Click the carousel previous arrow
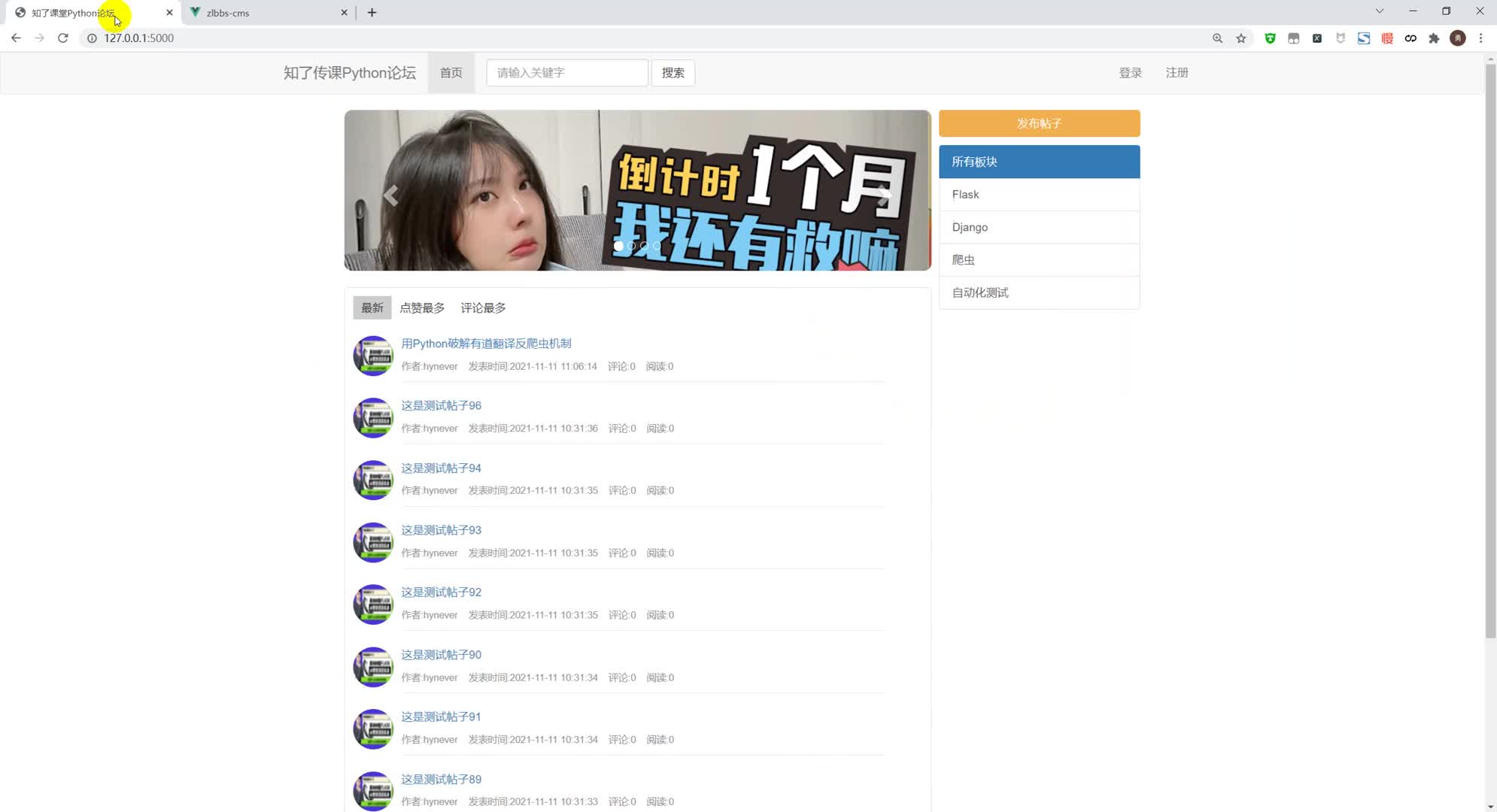The image size is (1497, 812). 390,195
